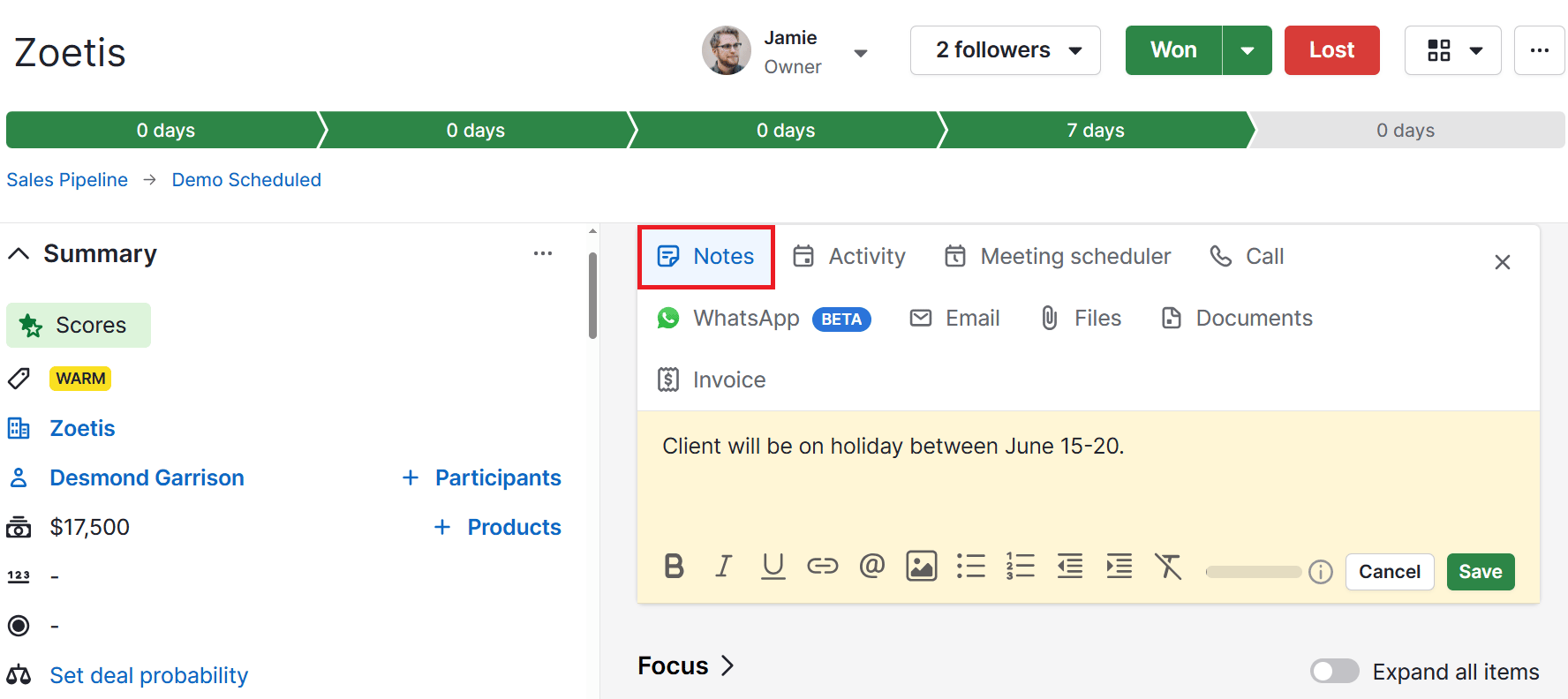Close the notes editor panel
This screenshot has width=1568, height=699.
(x=1503, y=262)
